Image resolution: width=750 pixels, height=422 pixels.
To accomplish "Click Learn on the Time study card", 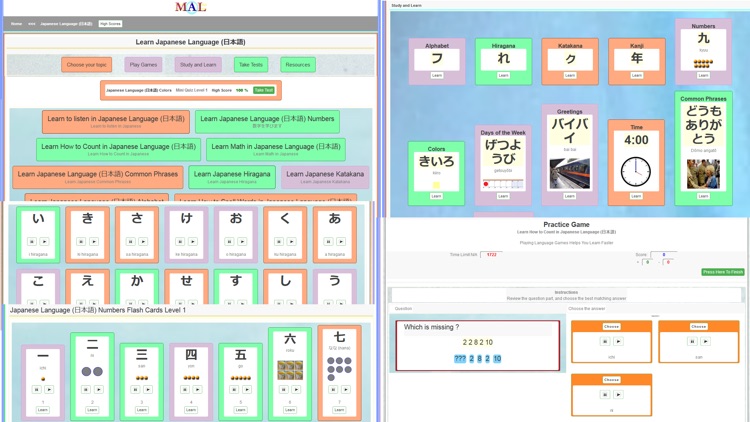I will point(636,196).
